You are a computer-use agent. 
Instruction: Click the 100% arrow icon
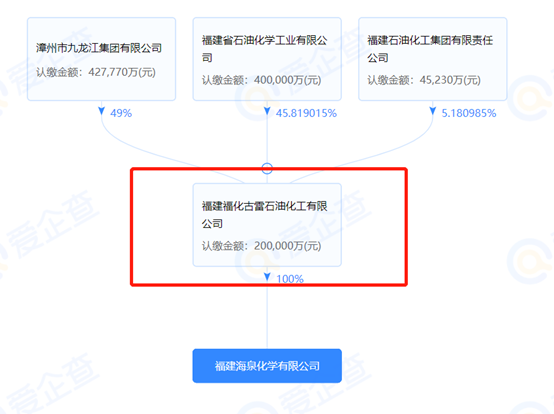(267, 277)
